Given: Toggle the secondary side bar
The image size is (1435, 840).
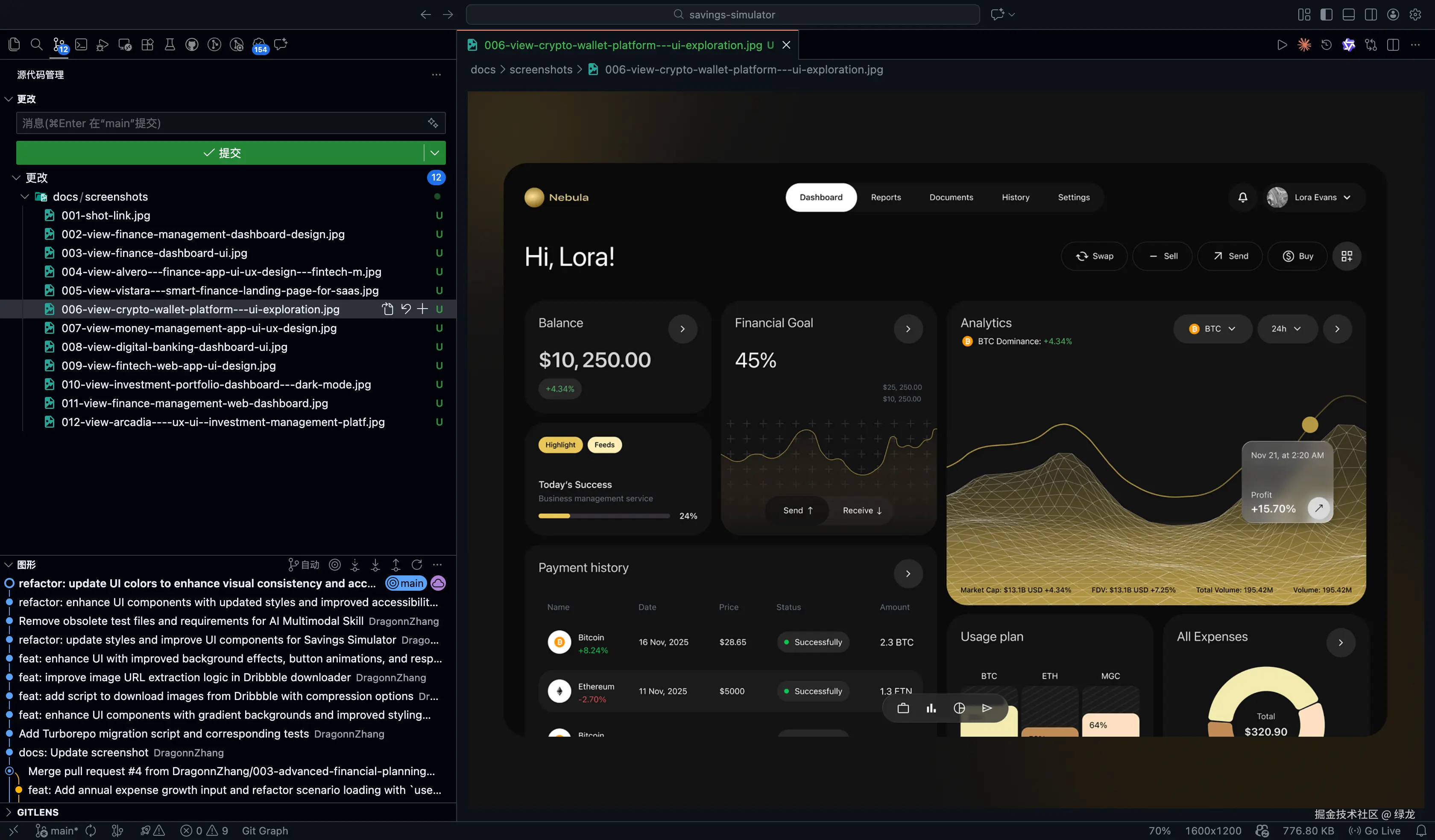Looking at the screenshot, I should point(1371,14).
